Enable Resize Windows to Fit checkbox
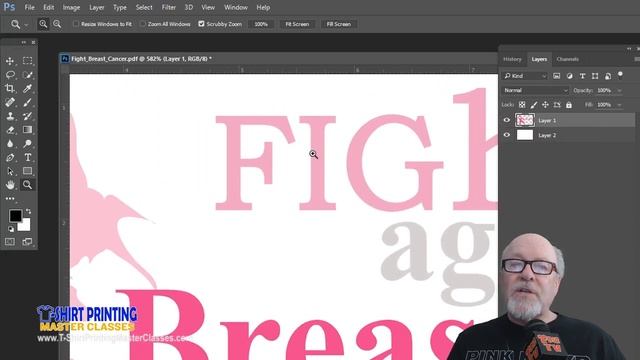 pos(76,24)
